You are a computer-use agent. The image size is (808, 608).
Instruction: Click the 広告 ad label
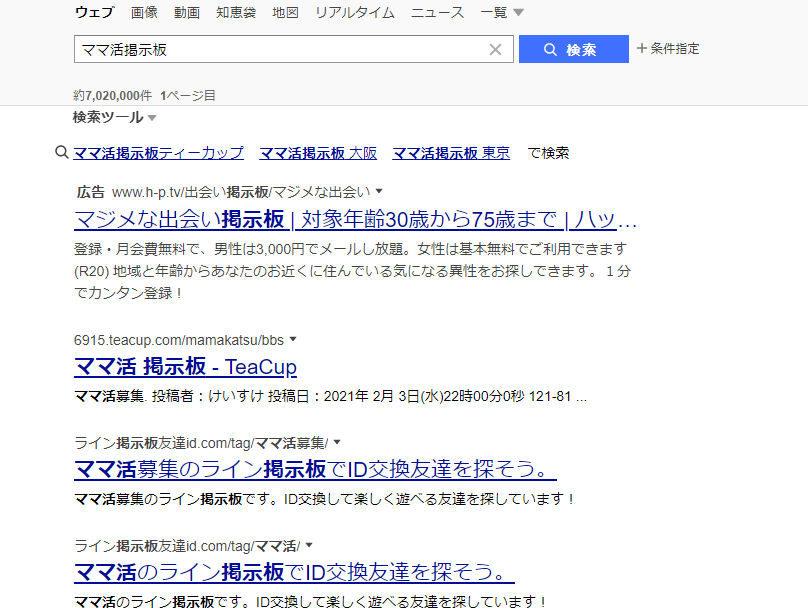click(91, 192)
